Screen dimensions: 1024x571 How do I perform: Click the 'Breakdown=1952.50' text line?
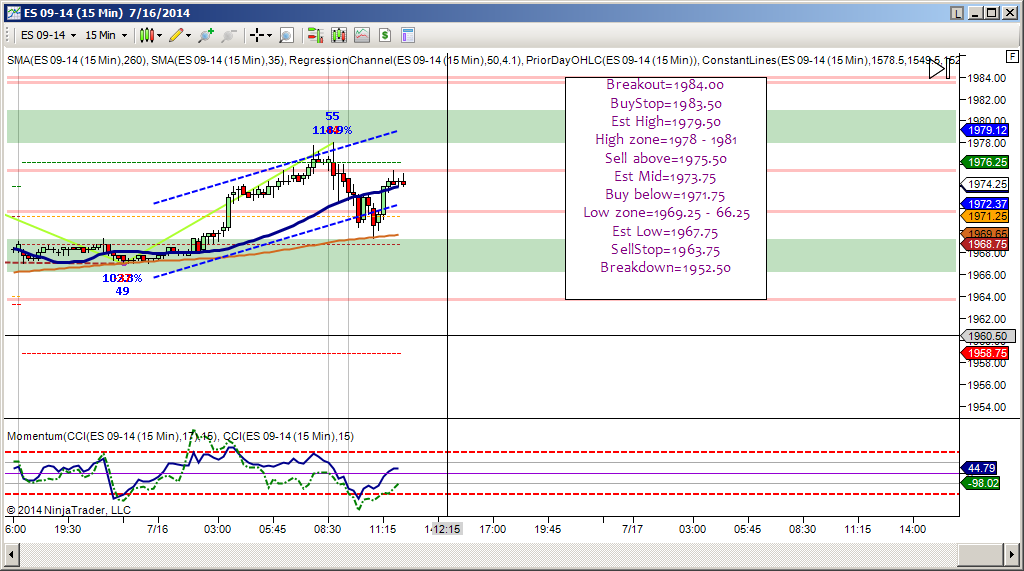665,268
